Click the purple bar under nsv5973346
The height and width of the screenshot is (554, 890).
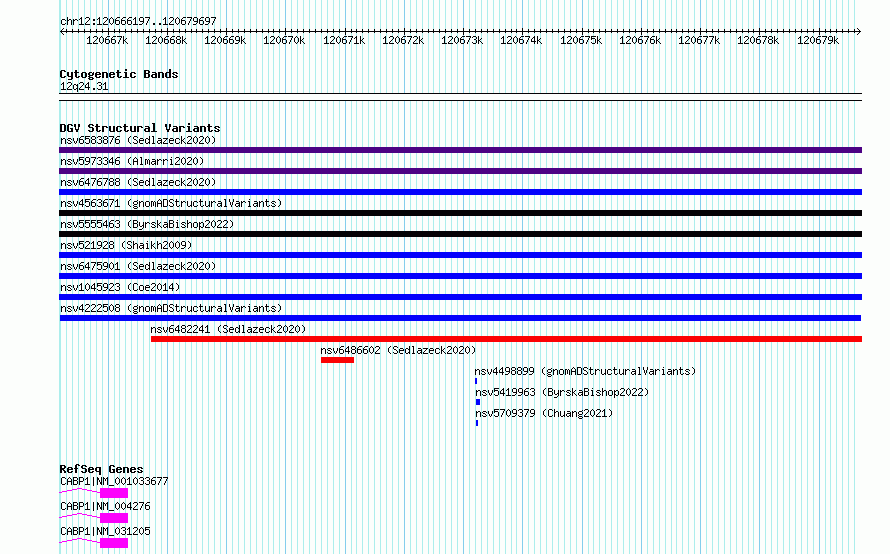pyautogui.click(x=460, y=171)
